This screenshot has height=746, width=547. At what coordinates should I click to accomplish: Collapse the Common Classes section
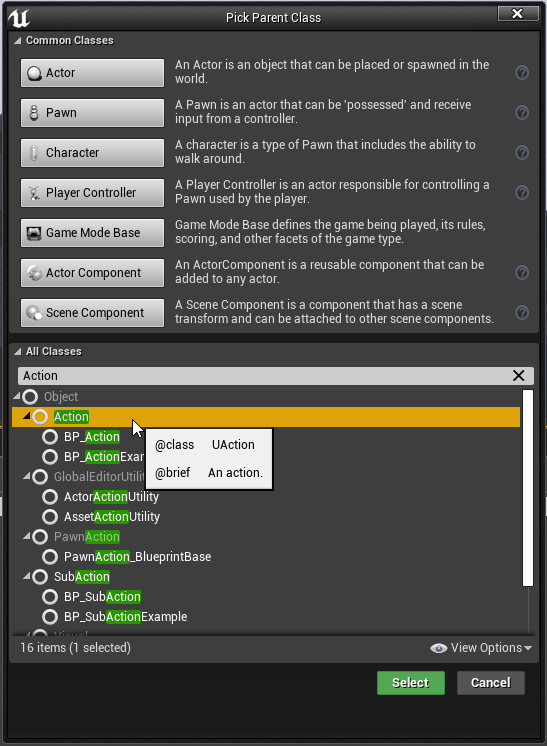(18, 41)
